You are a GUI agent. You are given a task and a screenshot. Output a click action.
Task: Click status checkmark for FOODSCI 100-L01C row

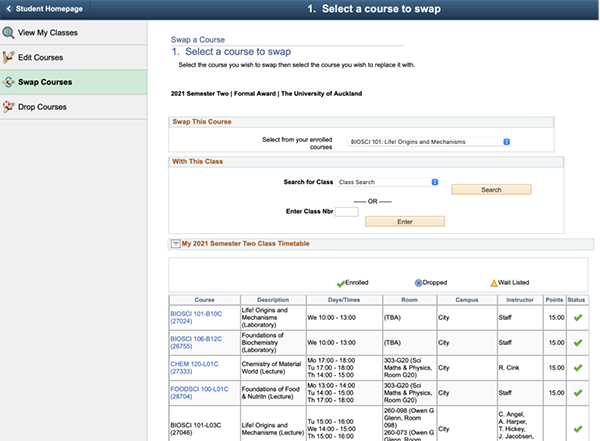[578, 393]
